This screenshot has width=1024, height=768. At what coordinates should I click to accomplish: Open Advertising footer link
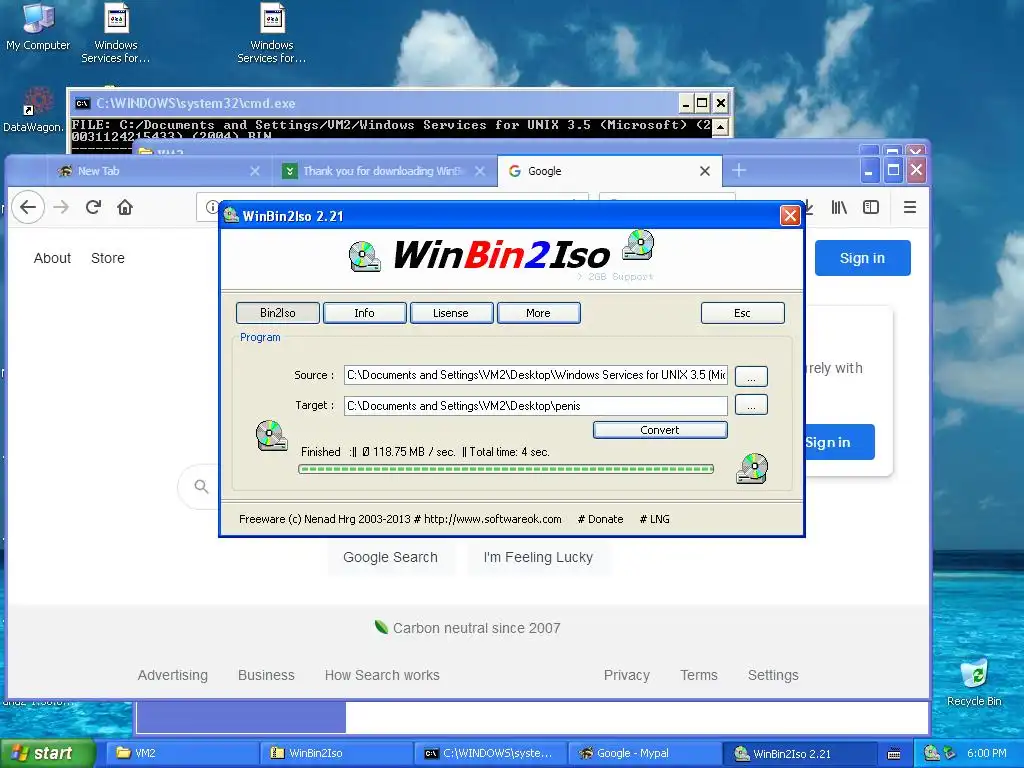click(172, 675)
